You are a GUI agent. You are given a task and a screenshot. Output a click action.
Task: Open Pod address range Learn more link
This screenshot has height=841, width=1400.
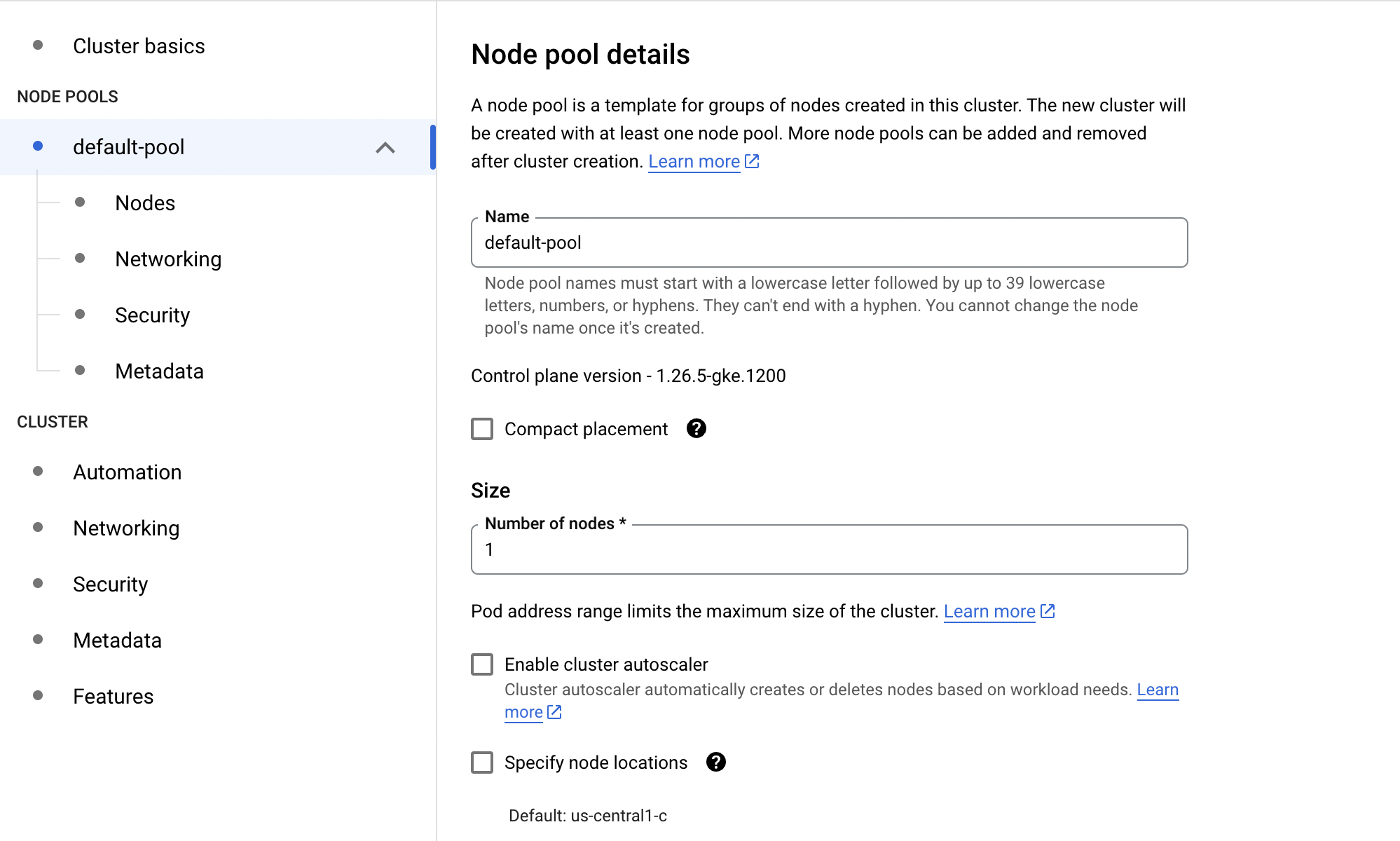click(x=989, y=611)
